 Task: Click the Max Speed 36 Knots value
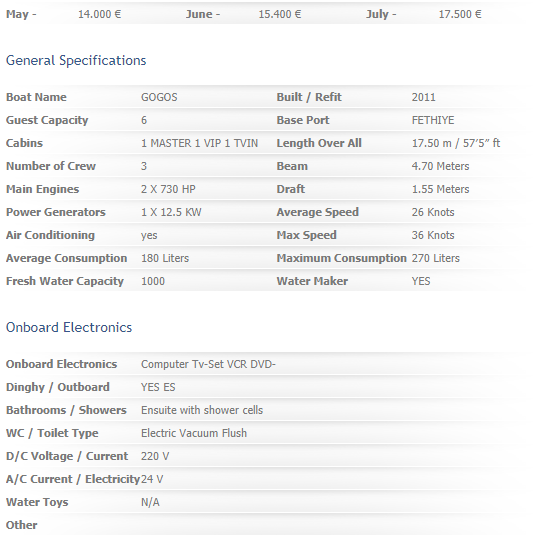(x=433, y=235)
